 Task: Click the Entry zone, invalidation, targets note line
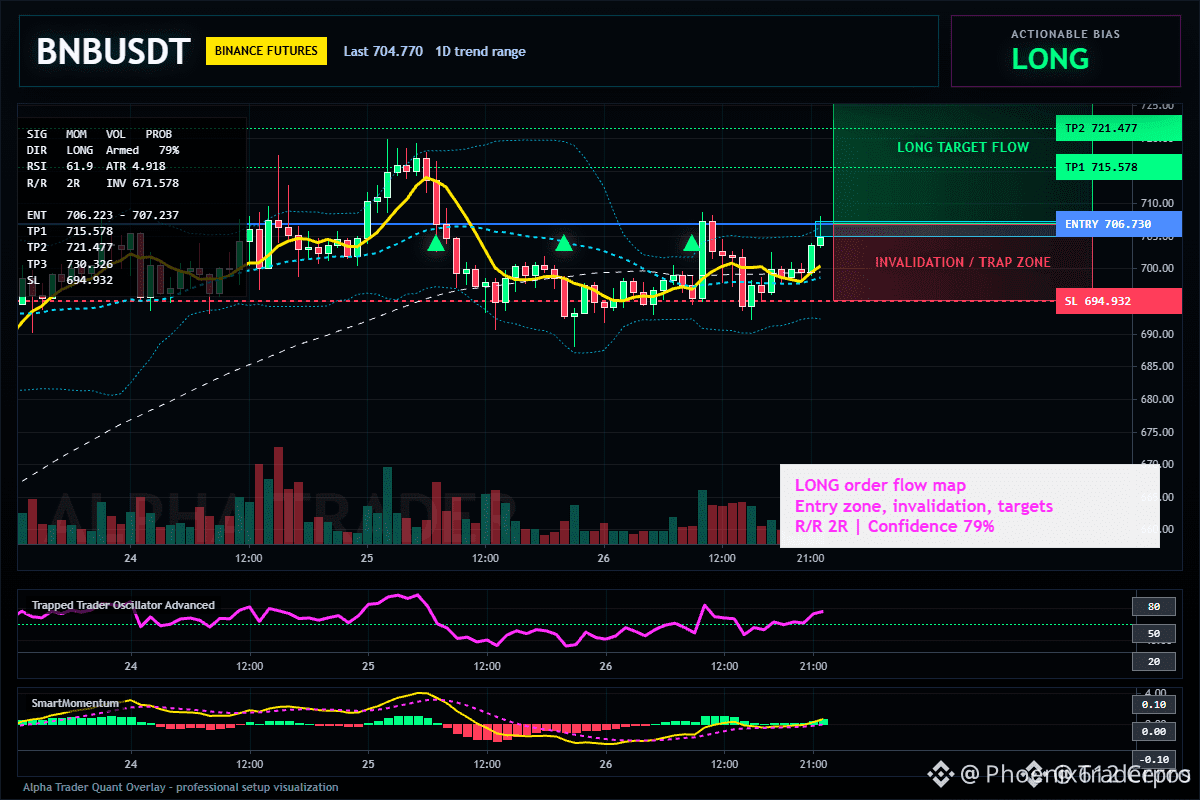[x=923, y=506]
